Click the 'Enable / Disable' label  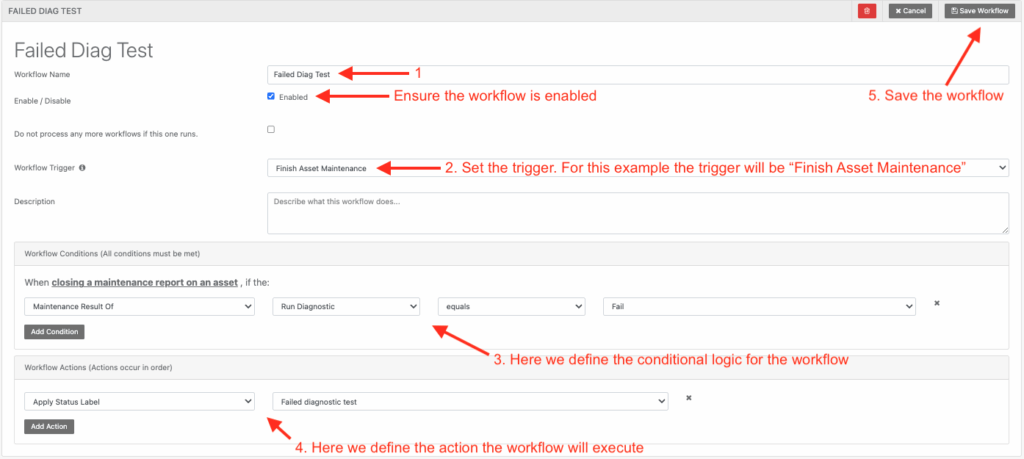coord(42,101)
